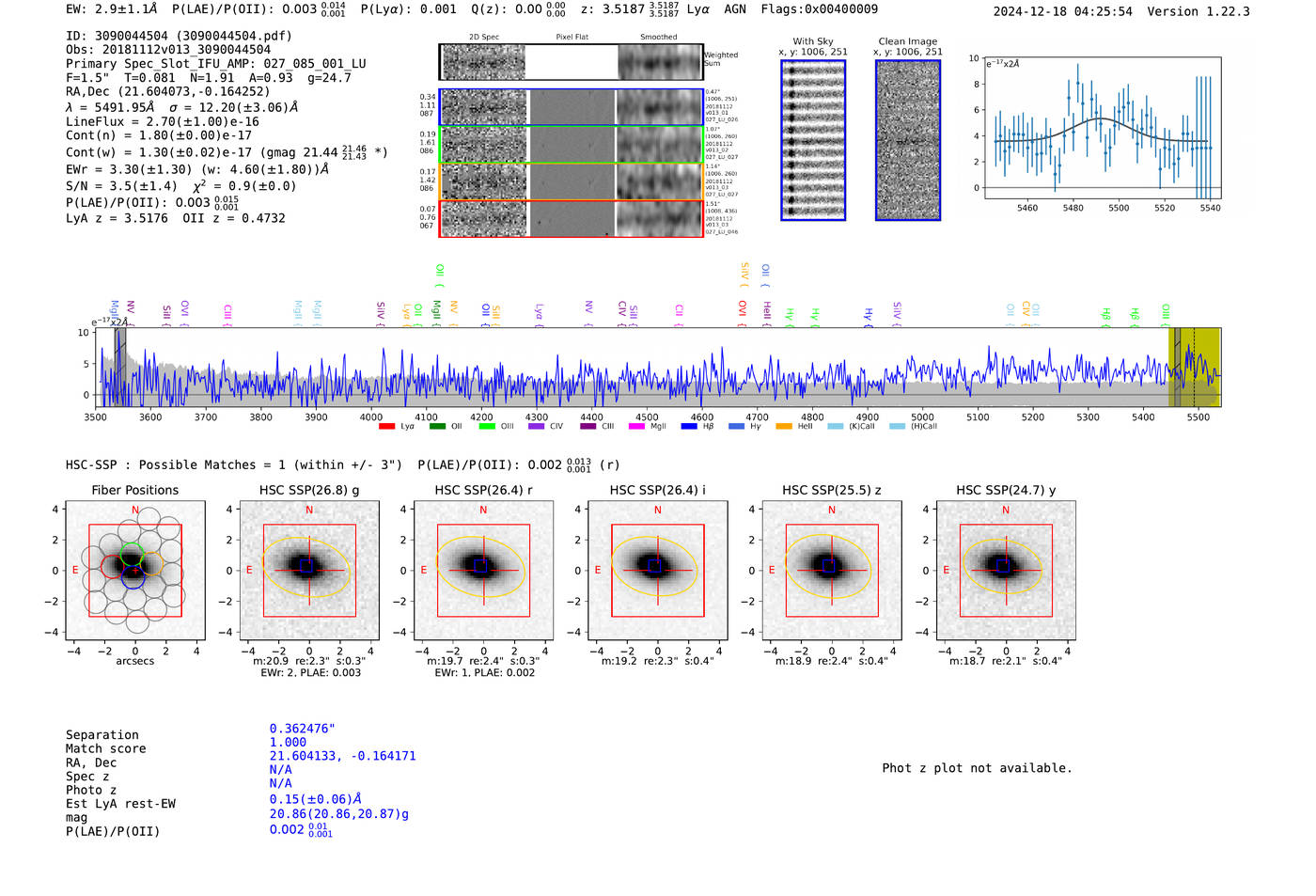Click the lime OIII legend swatch
The image size is (1316, 896).
[487, 427]
